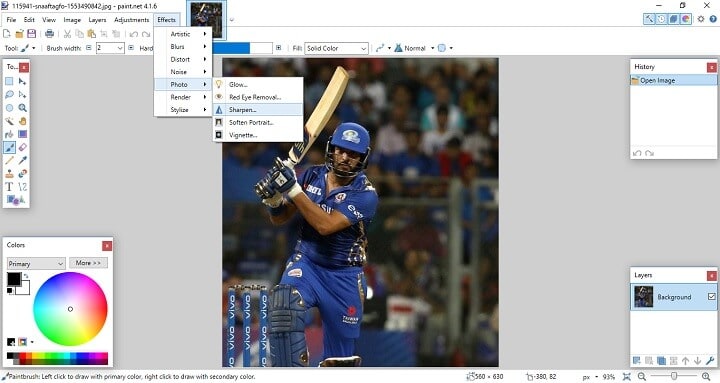The width and height of the screenshot is (720, 383).
Task: Click Add New Layer icon
Action: click(637, 360)
